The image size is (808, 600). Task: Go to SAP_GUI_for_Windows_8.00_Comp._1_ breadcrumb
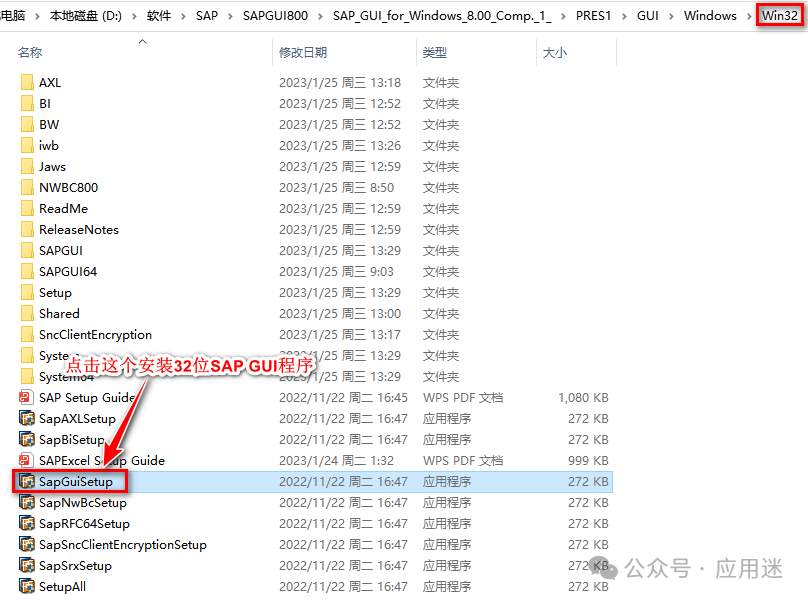442,16
